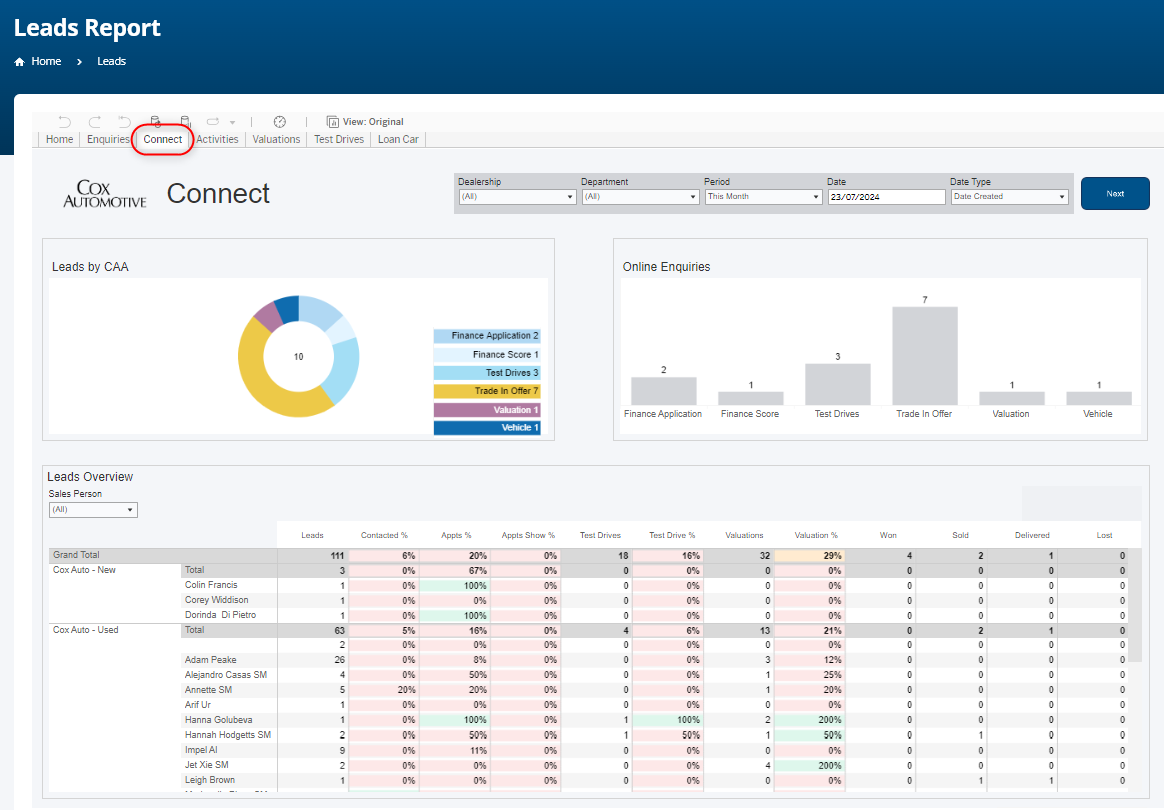The height and width of the screenshot is (810, 1164).
Task: Select the Colin Francis row name
Action: click(x=211, y=585)
